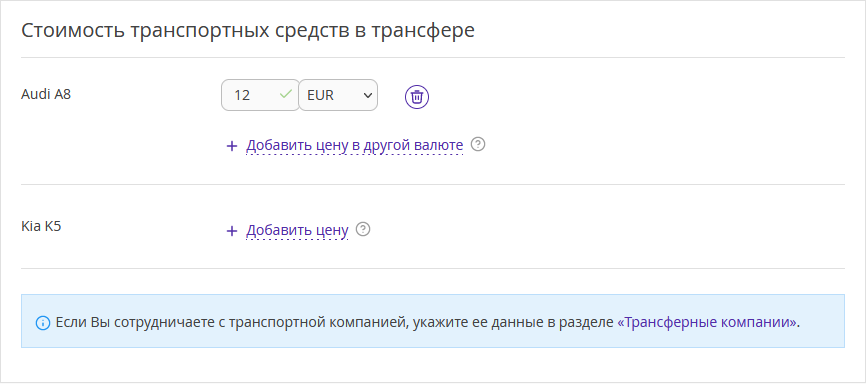Click the 'Kia K5' vehicle label

click(x=41, y=227)
